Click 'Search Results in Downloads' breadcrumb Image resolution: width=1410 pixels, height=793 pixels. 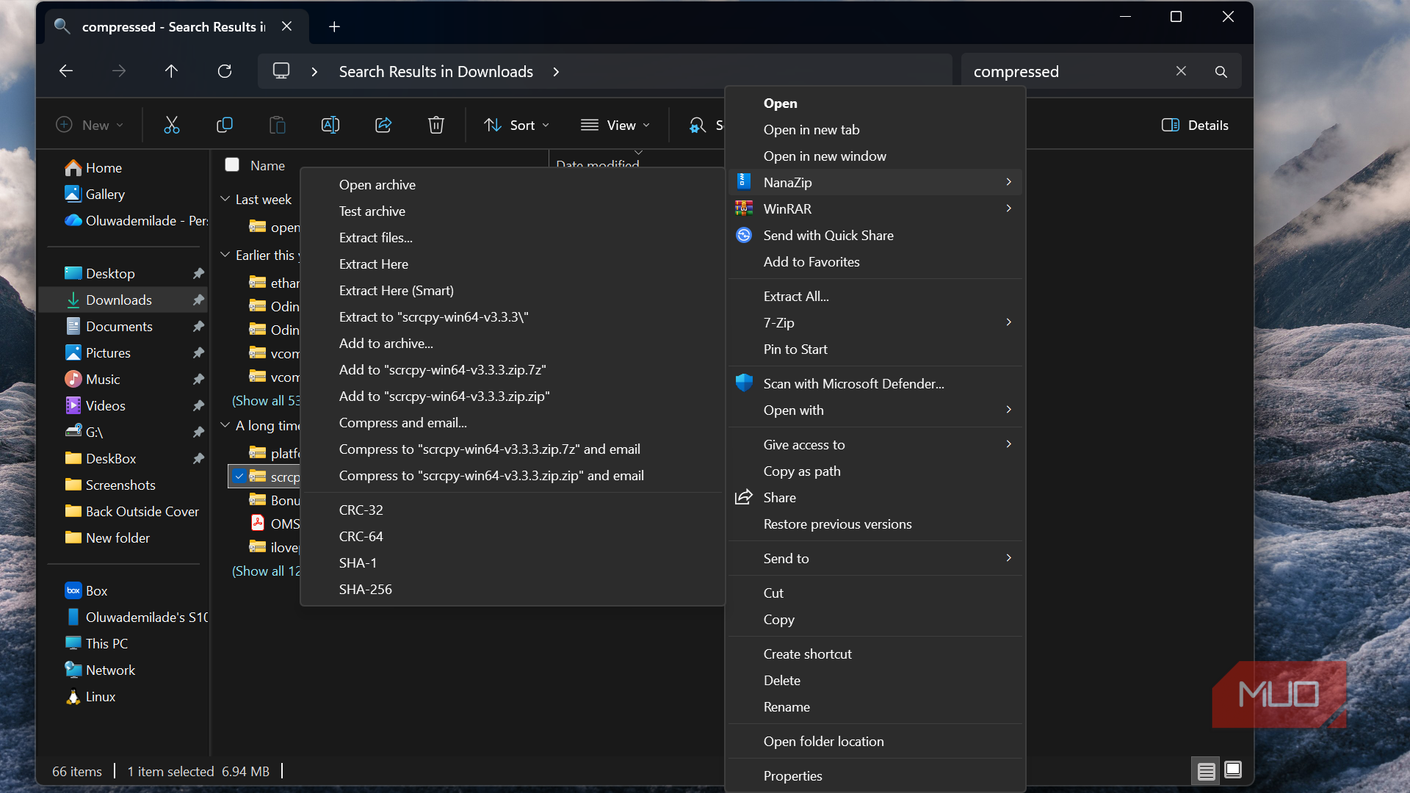[436, 72]
